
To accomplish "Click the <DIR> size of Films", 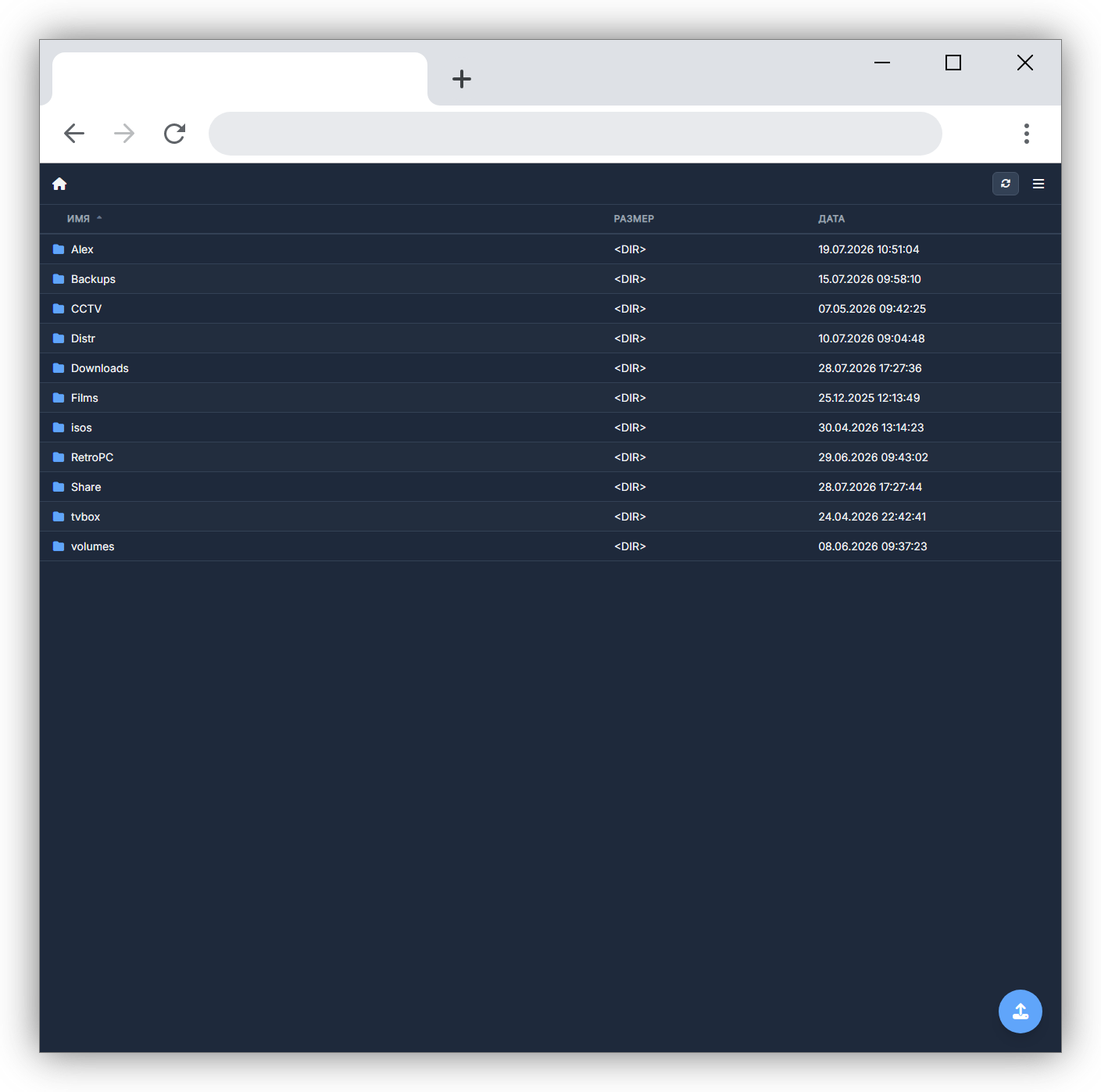I will [630, 398].
